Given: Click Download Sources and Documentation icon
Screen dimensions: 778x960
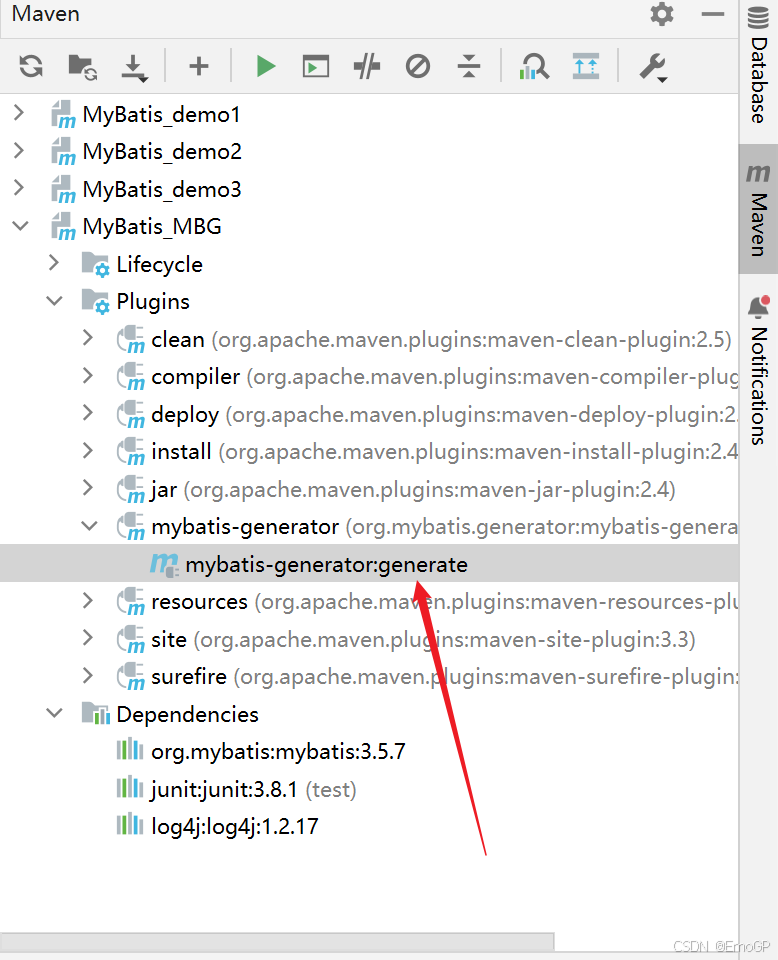Looking at the screenshot, I should [x=134, y=67].
